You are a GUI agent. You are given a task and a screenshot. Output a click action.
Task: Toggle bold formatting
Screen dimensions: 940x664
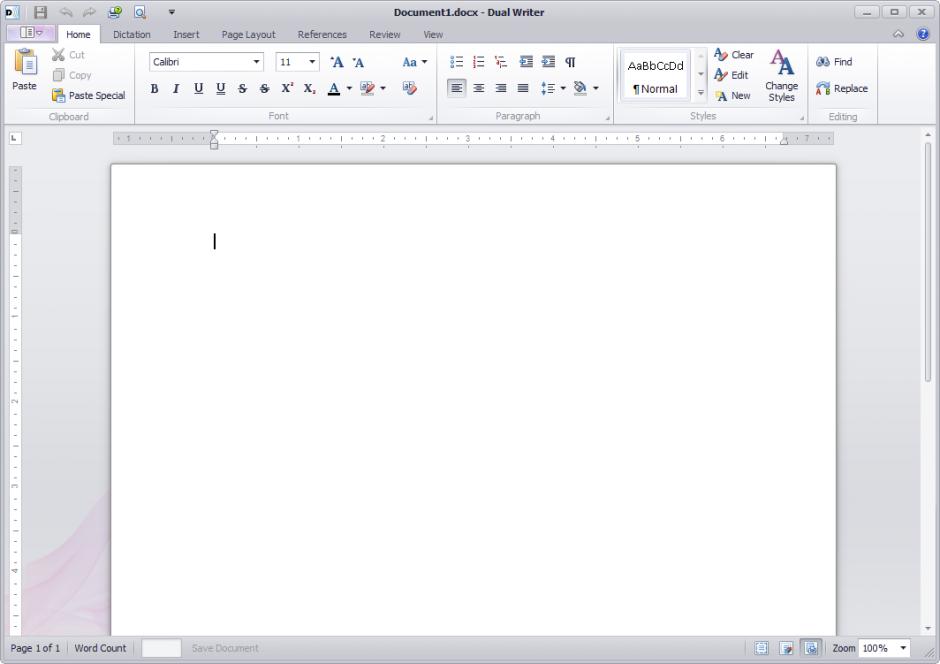[154, 88]
